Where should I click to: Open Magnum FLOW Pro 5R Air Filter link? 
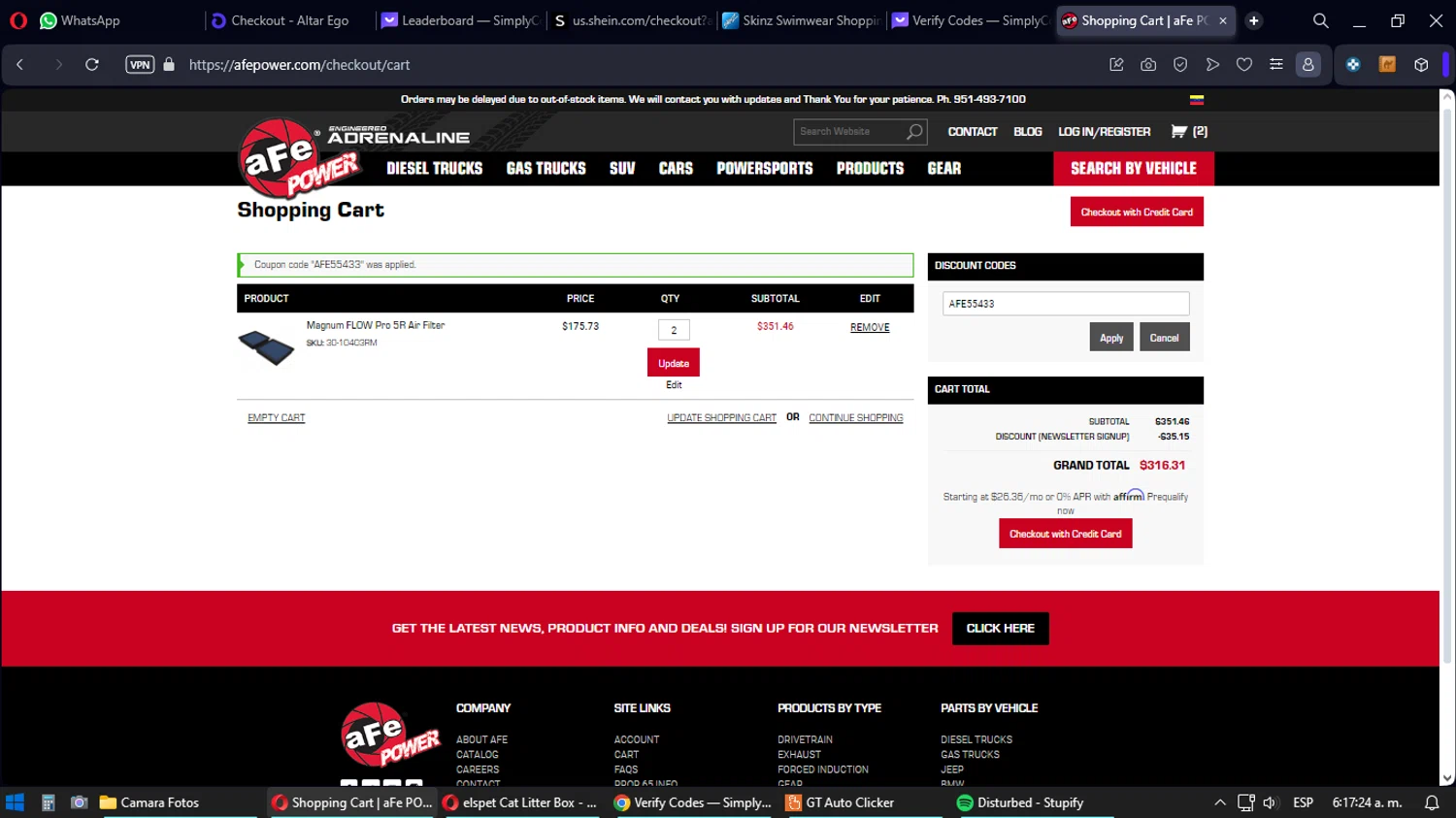[376, 326]
